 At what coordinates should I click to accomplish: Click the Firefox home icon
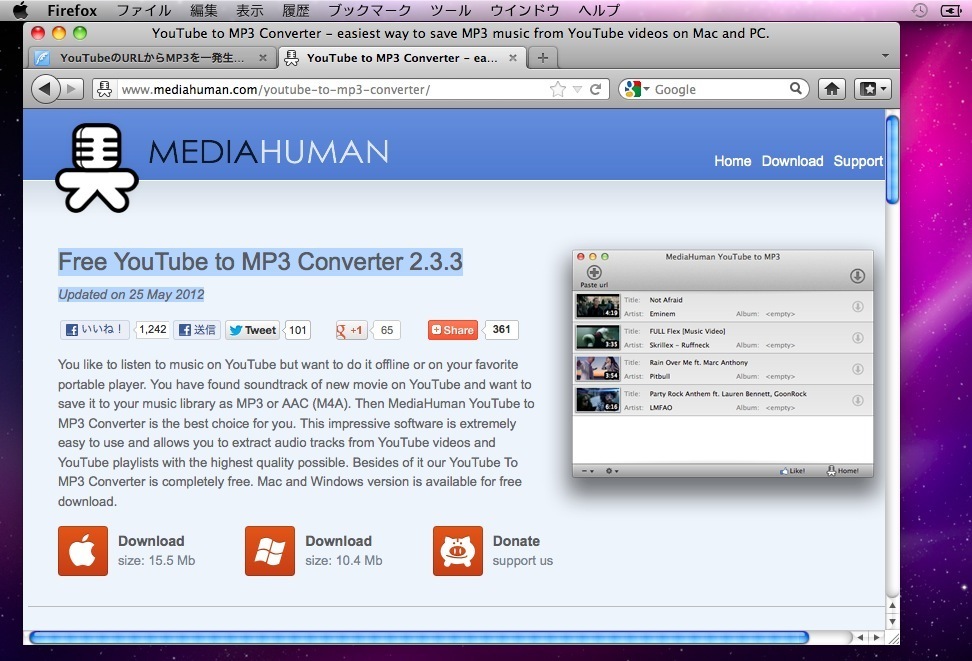pyautogui.click(x=831, y=89)
